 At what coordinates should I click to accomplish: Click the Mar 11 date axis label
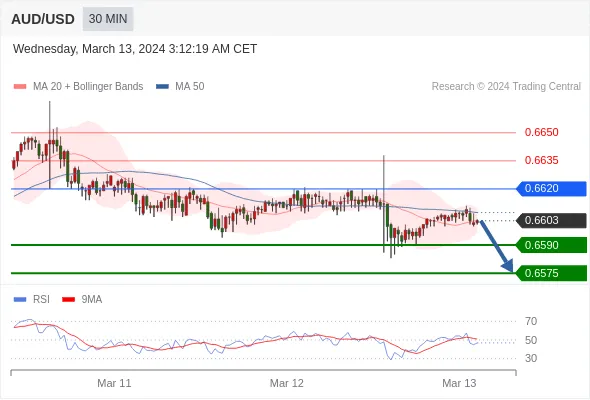coord(114,383)
